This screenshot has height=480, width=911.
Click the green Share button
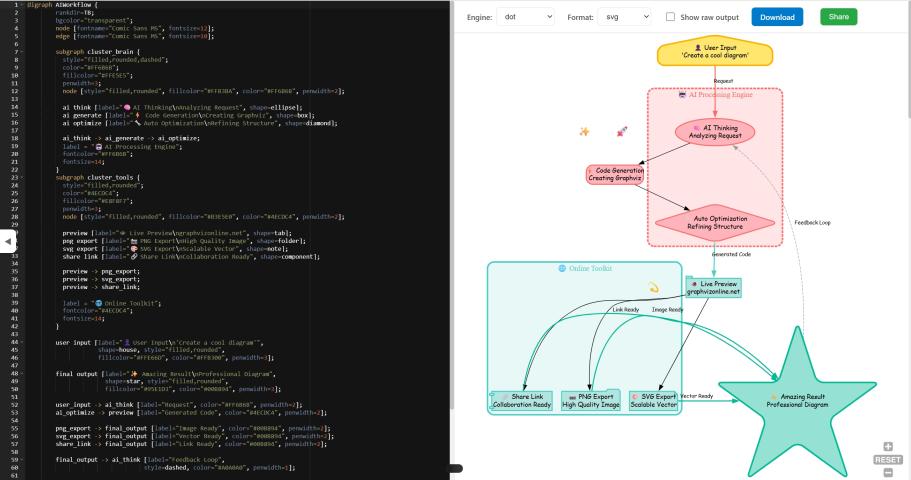coord(838,17)
